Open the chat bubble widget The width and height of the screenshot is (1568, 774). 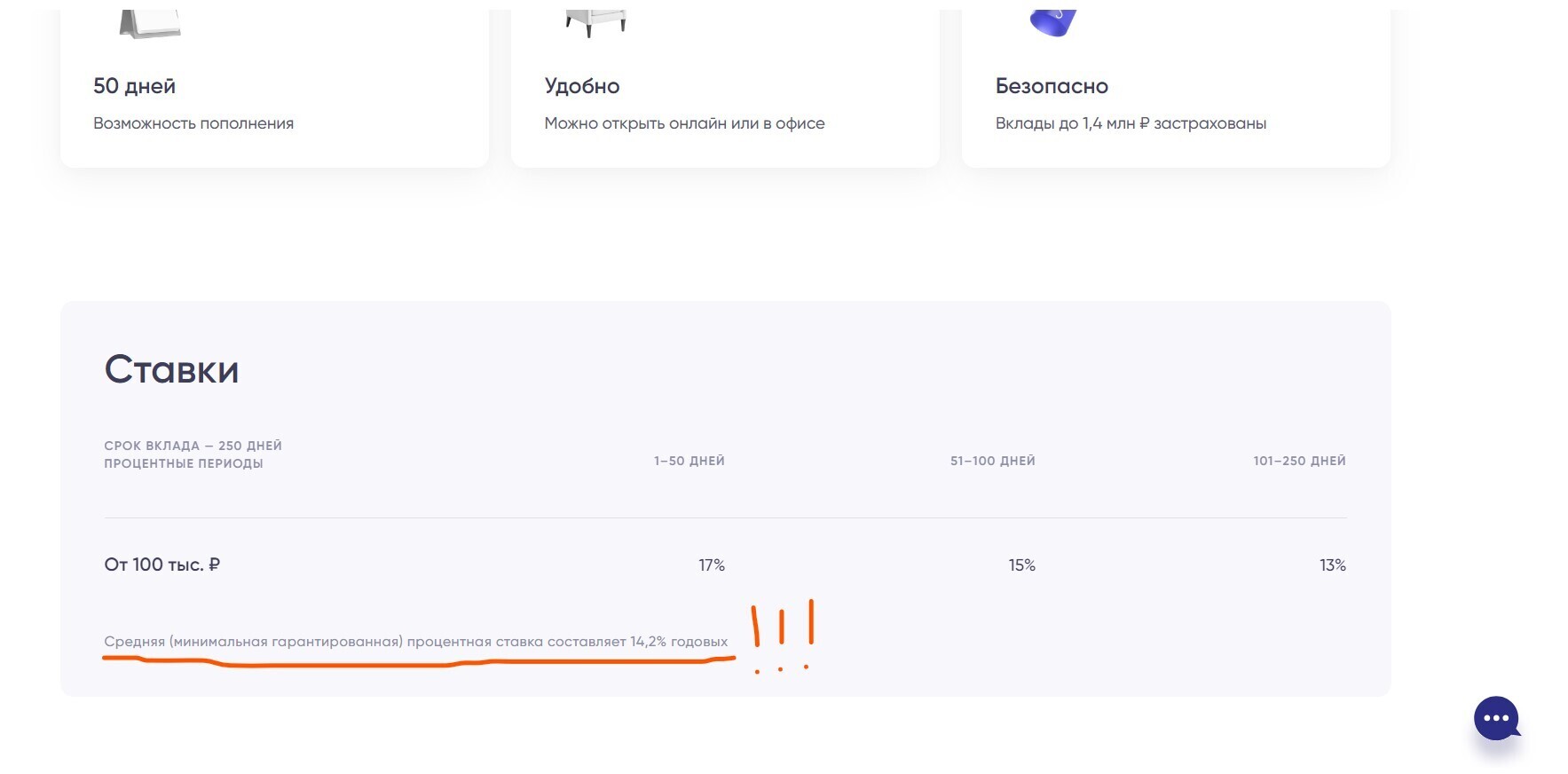pyautogui.click(x=1496, y=718)
